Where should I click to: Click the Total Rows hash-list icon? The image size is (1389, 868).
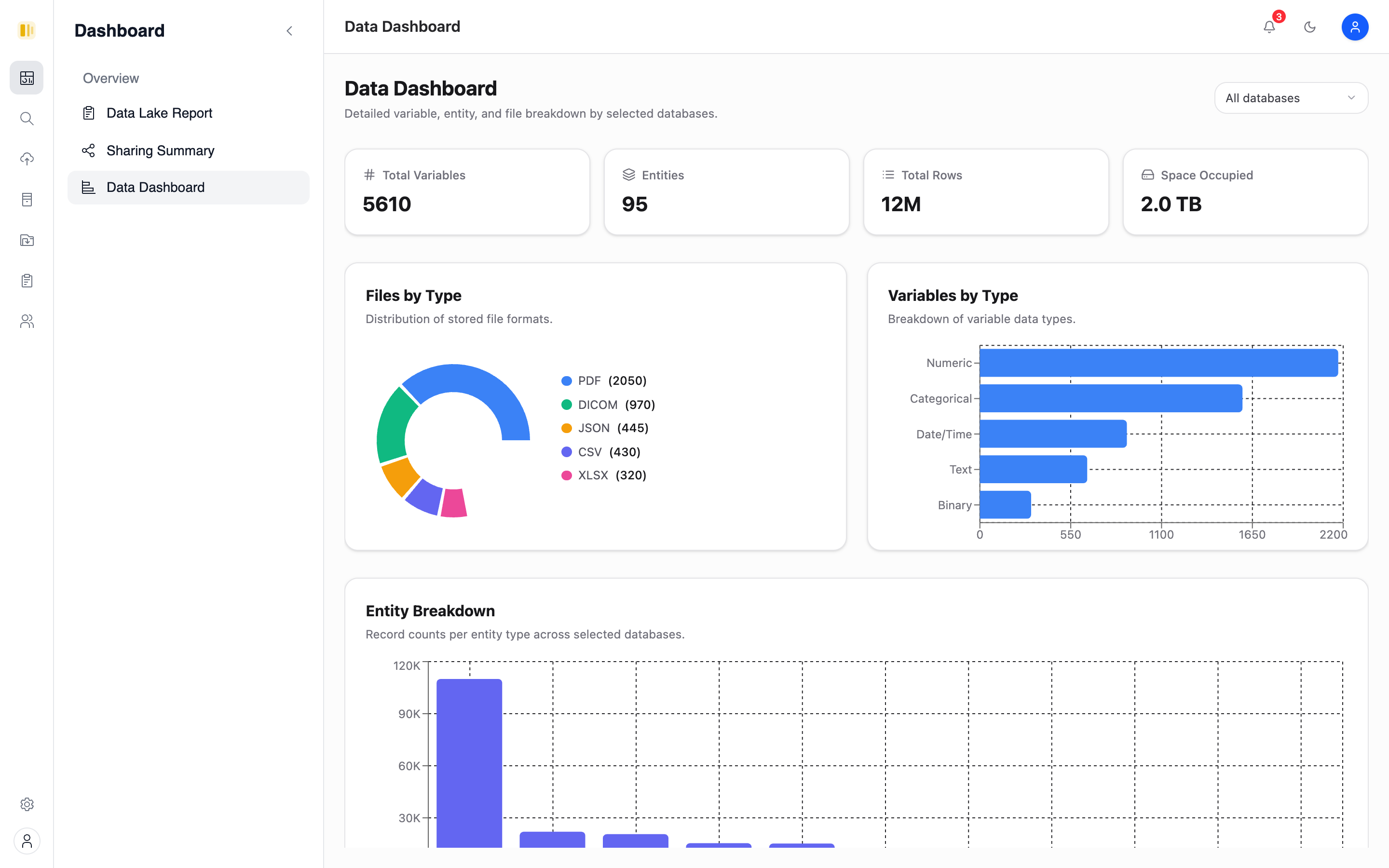click(x=888, y=175)
